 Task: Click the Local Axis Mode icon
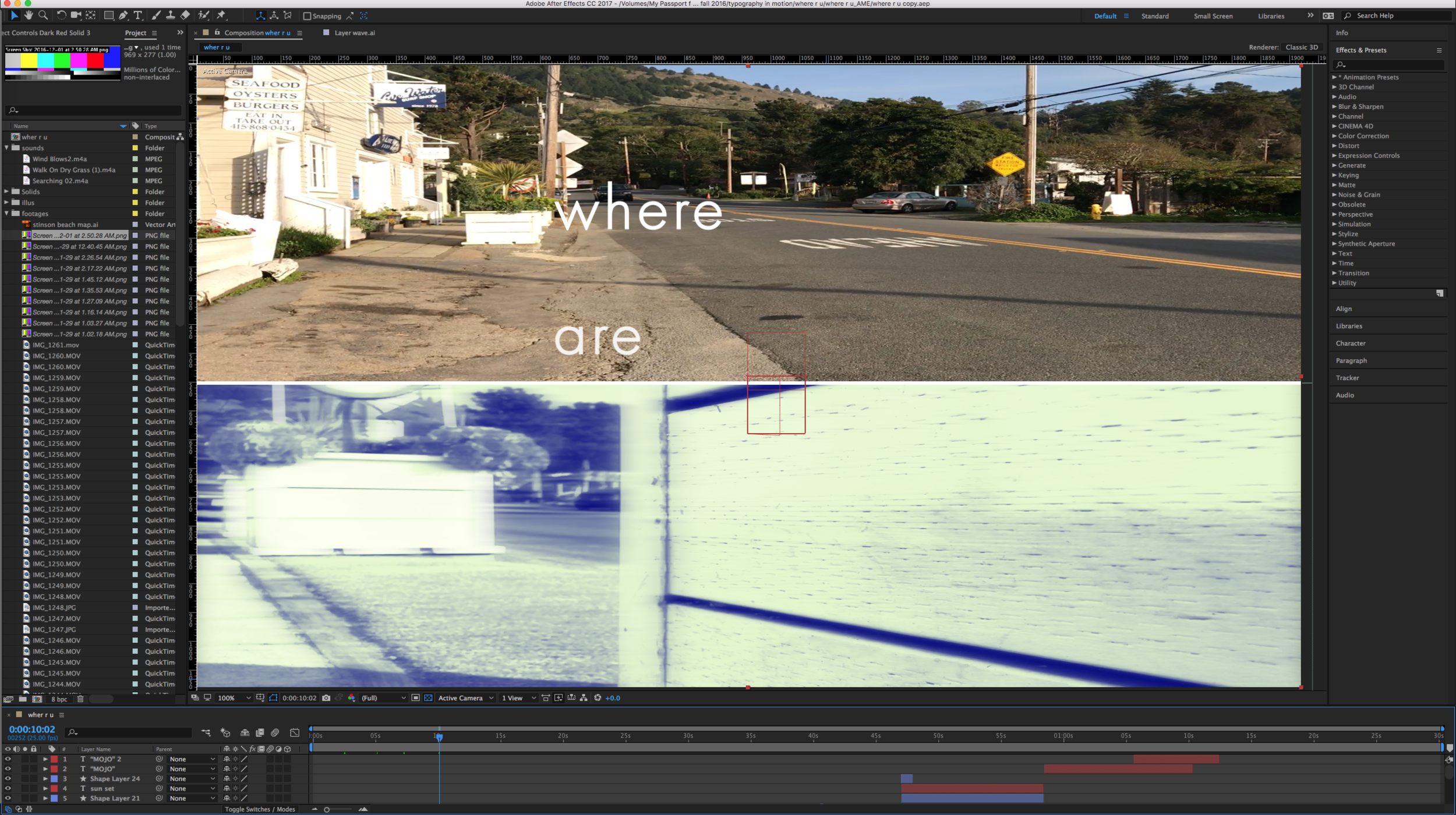260,16
